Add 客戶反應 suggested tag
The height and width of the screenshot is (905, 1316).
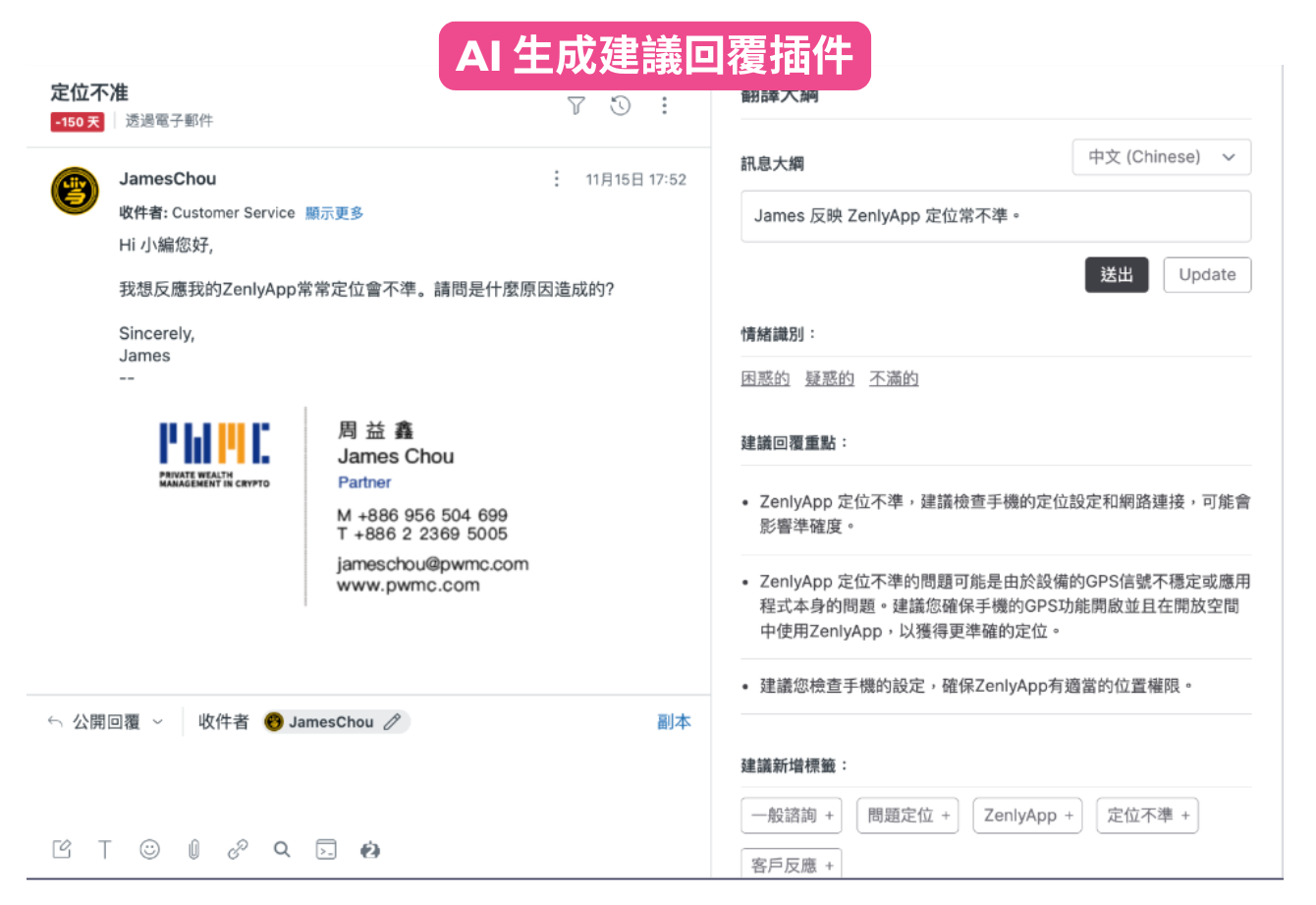tap(792, 864)
